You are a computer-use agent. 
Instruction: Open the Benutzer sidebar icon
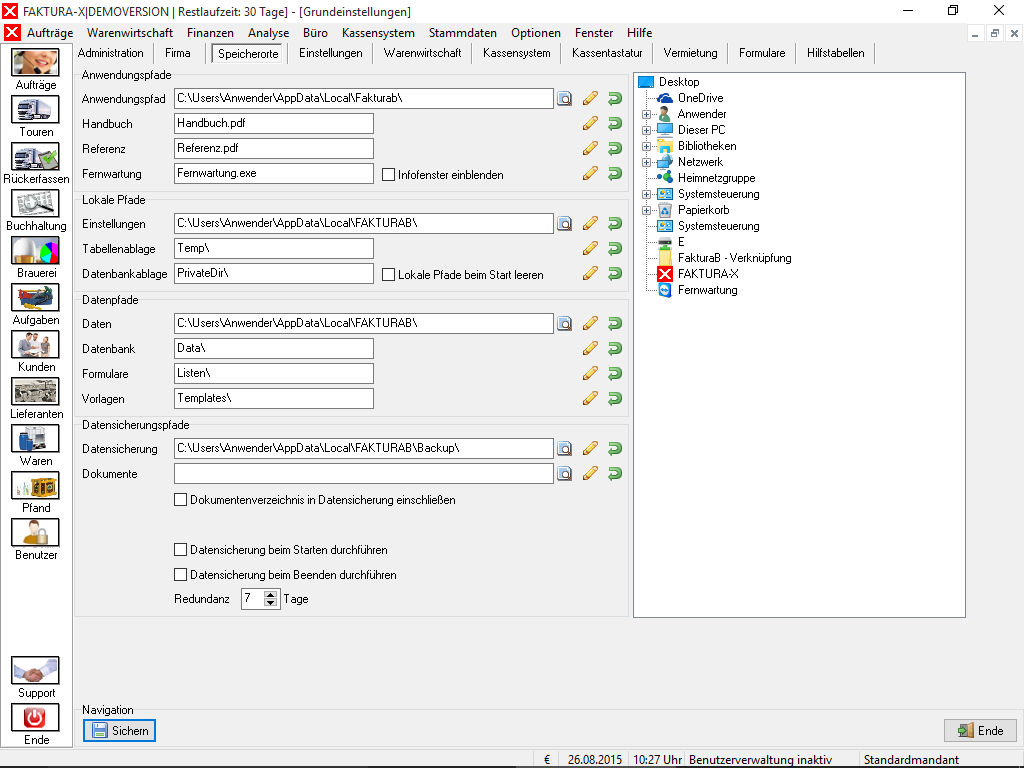[35, 532]
